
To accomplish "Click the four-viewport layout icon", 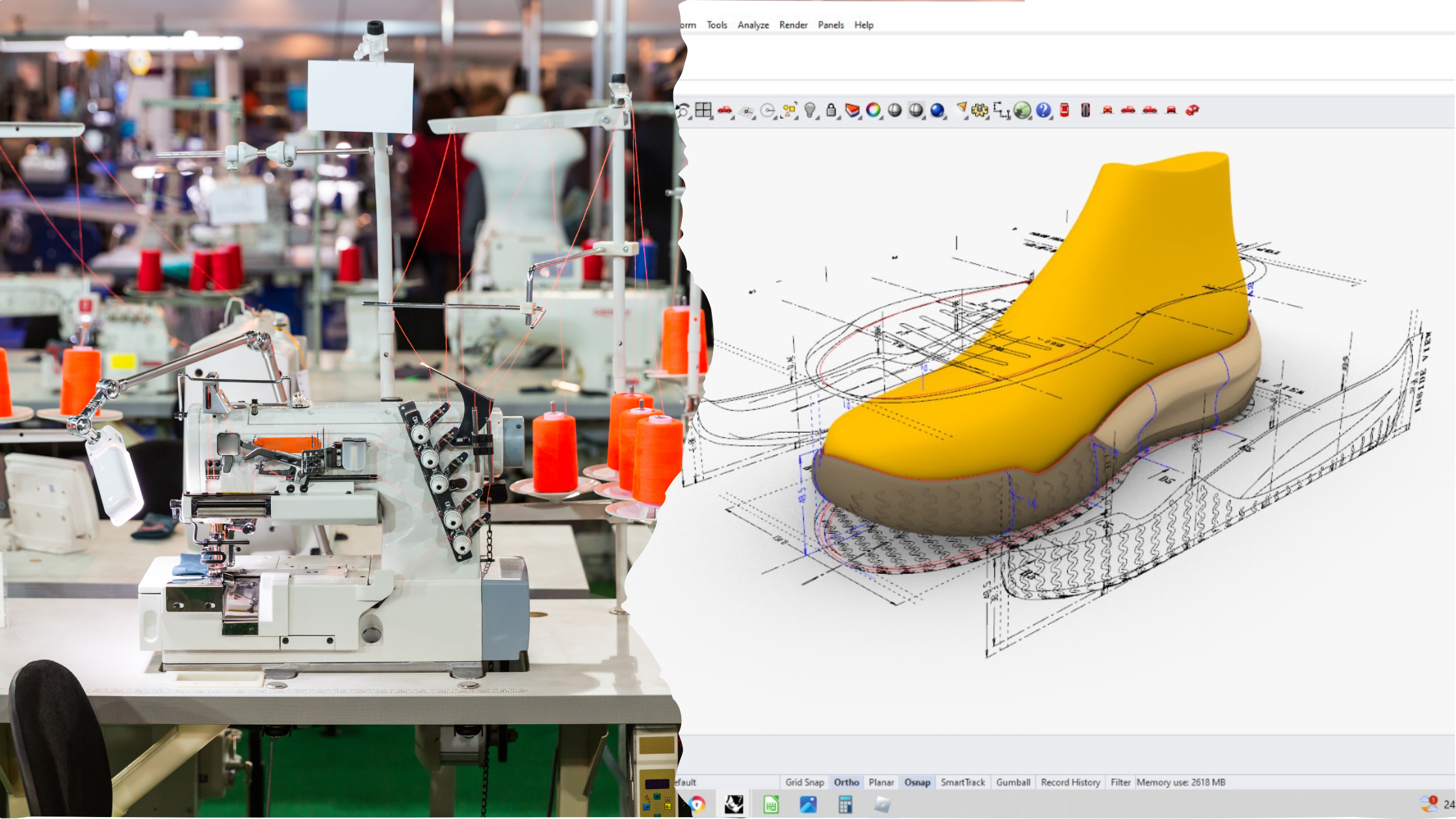I will tap(703, 110).
